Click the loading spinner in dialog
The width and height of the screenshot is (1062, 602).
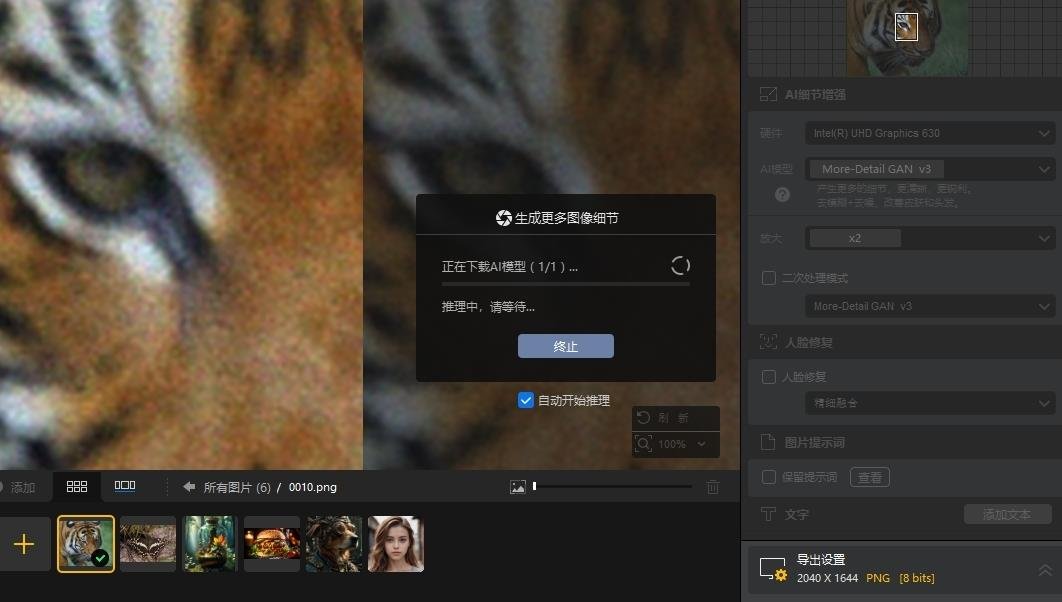(x=681, y=266)
